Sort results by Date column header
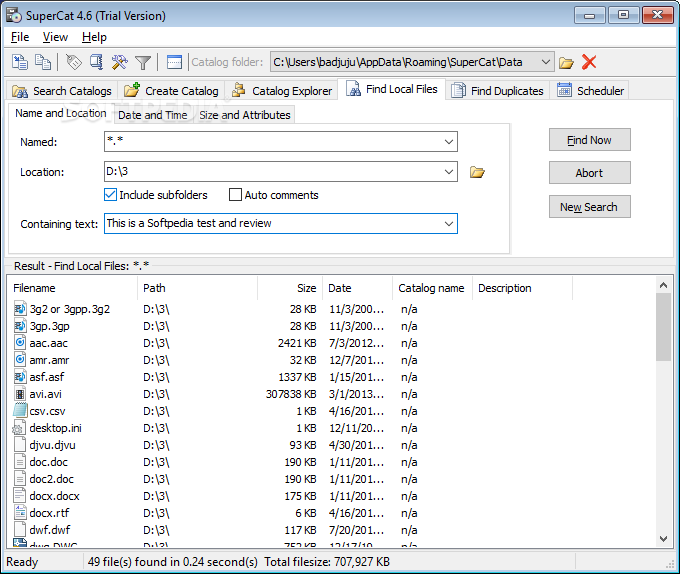This screenshot has height=574, width=680. [357, 288]
